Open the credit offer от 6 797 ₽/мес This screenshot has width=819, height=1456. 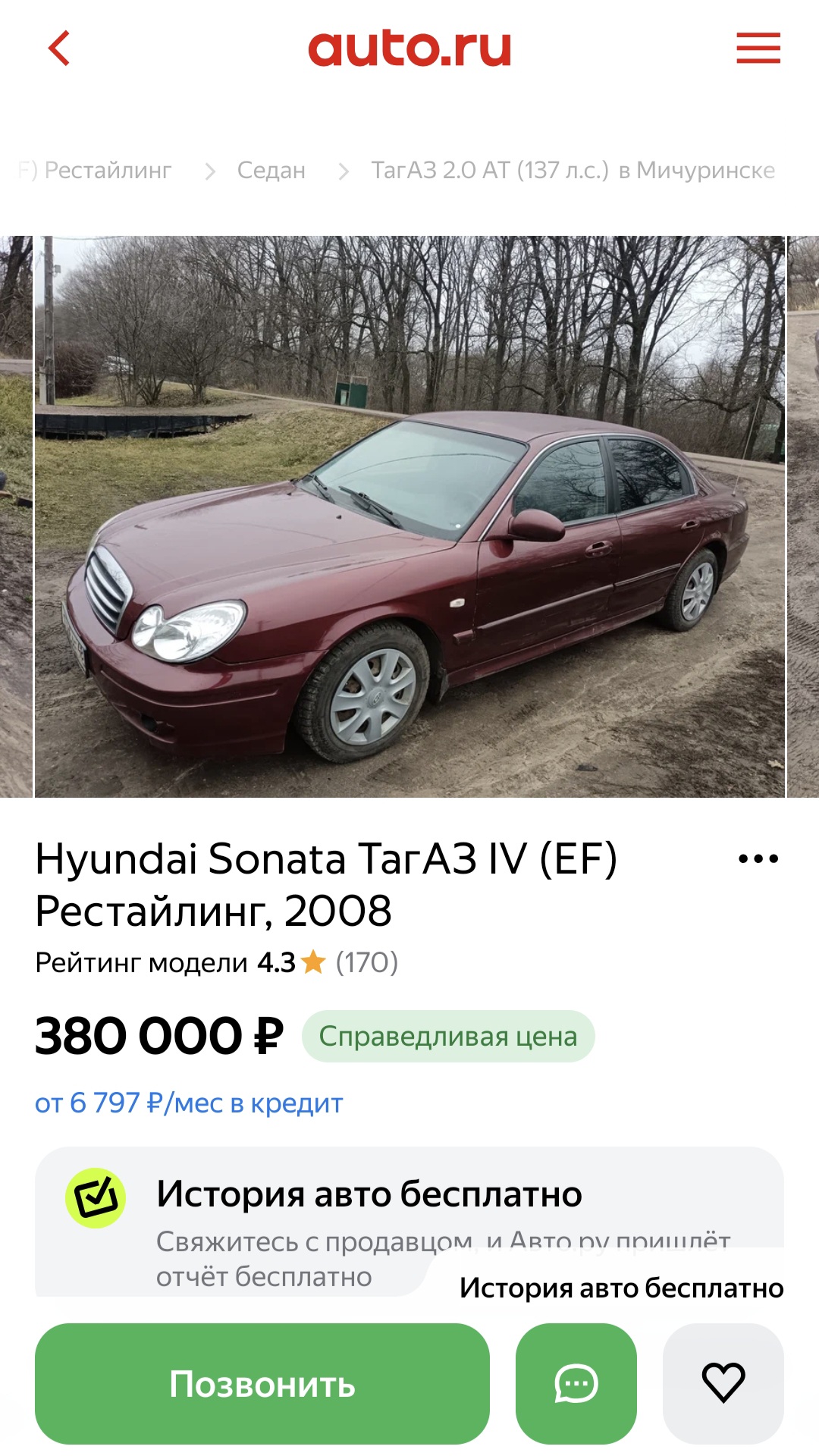pos(189,1103)
